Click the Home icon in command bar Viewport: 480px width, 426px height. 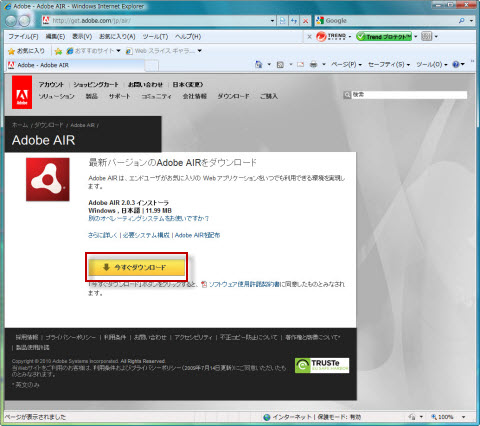tap(258, 64)
